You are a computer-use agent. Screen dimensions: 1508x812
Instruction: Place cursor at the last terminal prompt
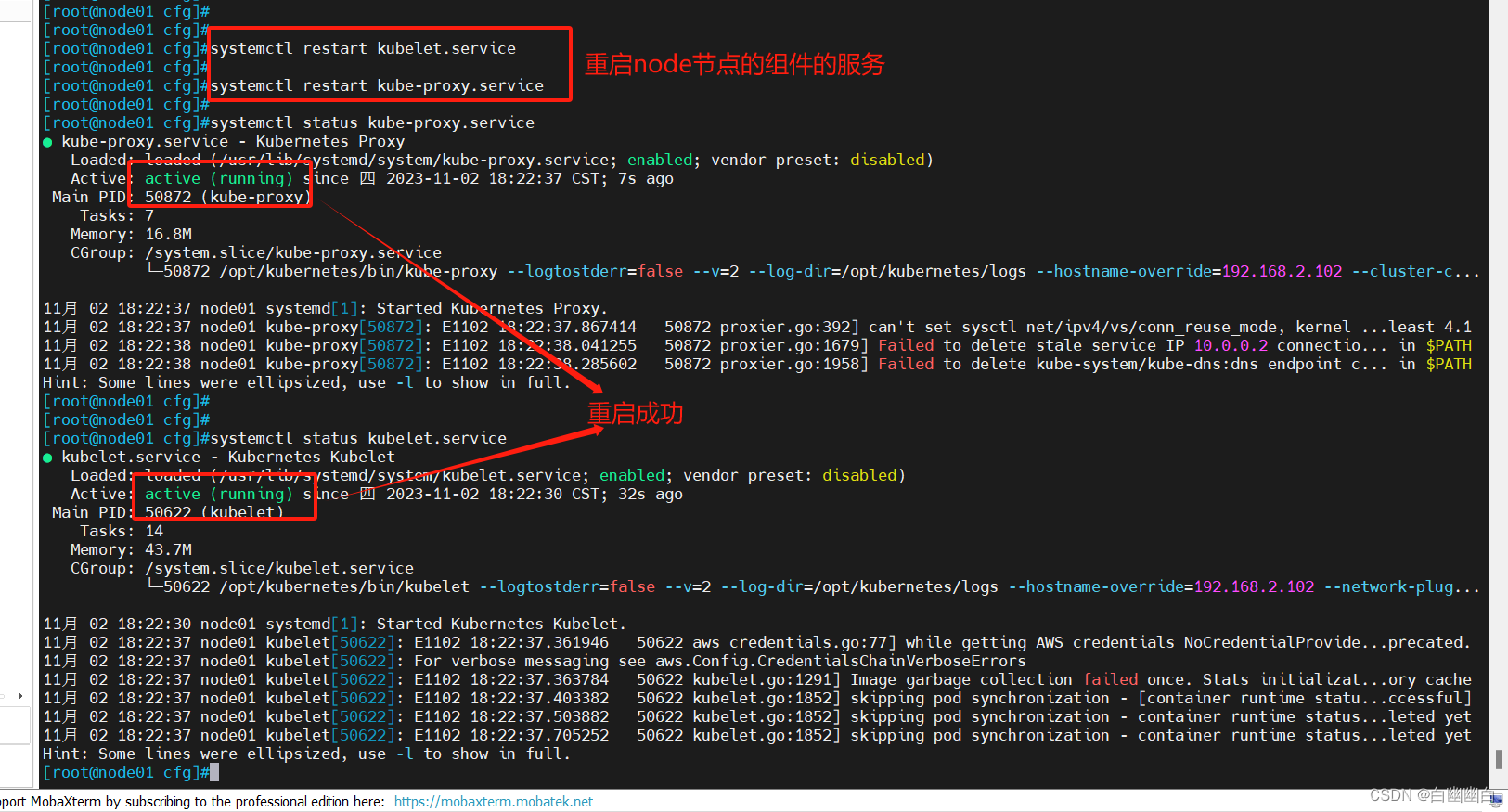(x=214, y=772)
